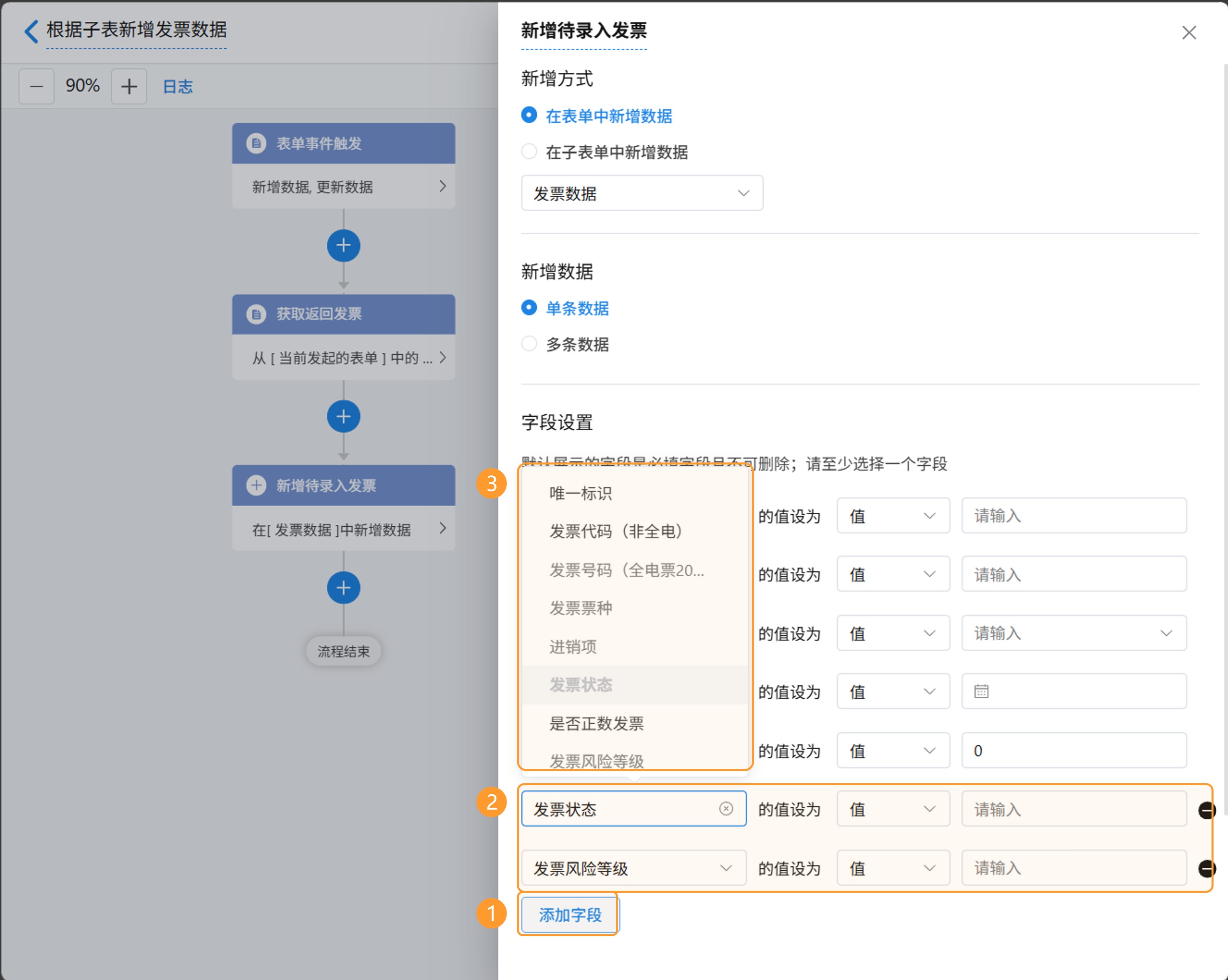Open the 发票数据 form dropdown
The height and width of the screenshot is (980, 1228).
pyautogui.click(x=642, y=193)
